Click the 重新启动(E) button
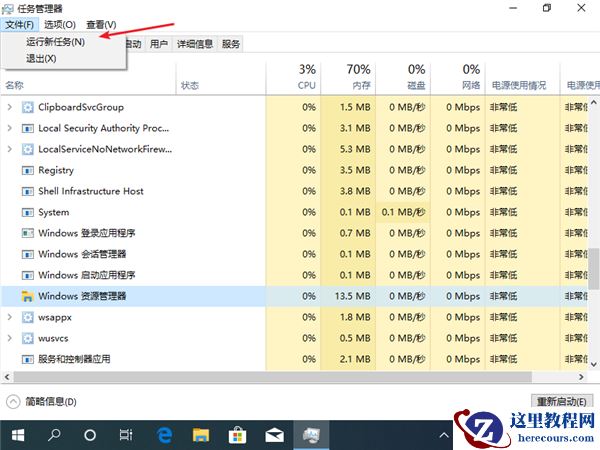Screen dimensions: 600x450 (561, 401)
